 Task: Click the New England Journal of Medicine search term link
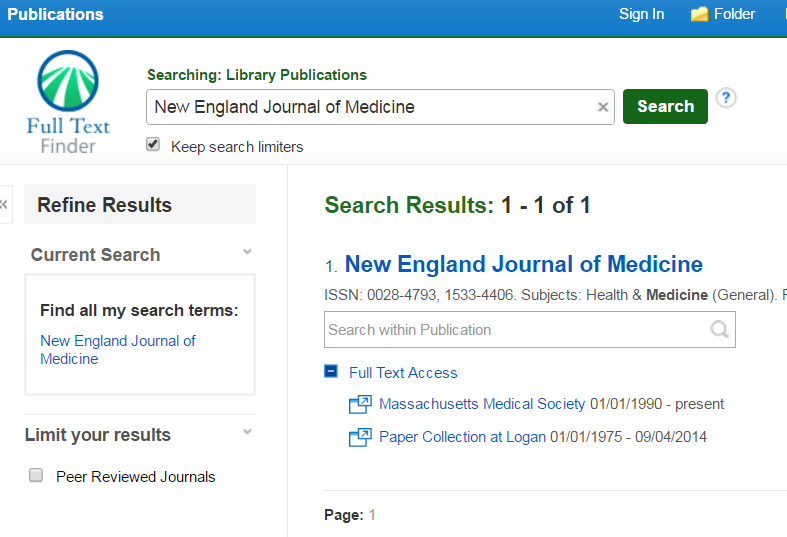coord(118,350)
